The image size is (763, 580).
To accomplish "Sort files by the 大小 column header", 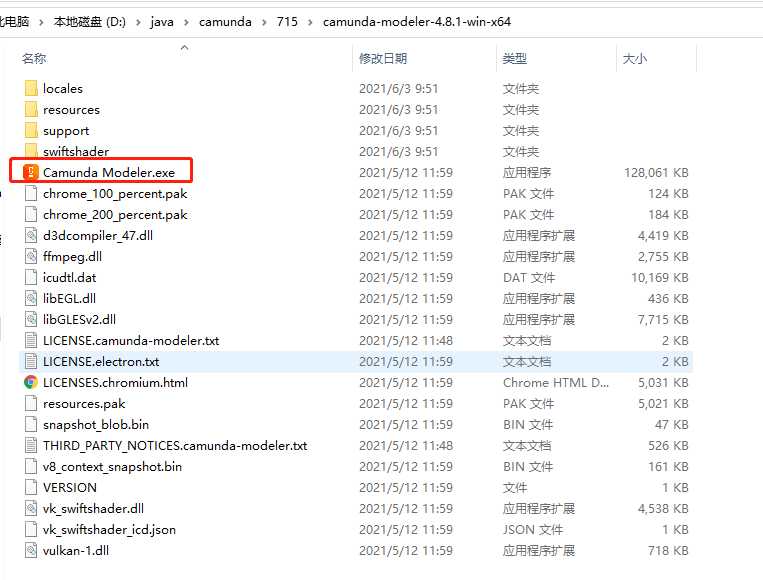I will point(635,58).
